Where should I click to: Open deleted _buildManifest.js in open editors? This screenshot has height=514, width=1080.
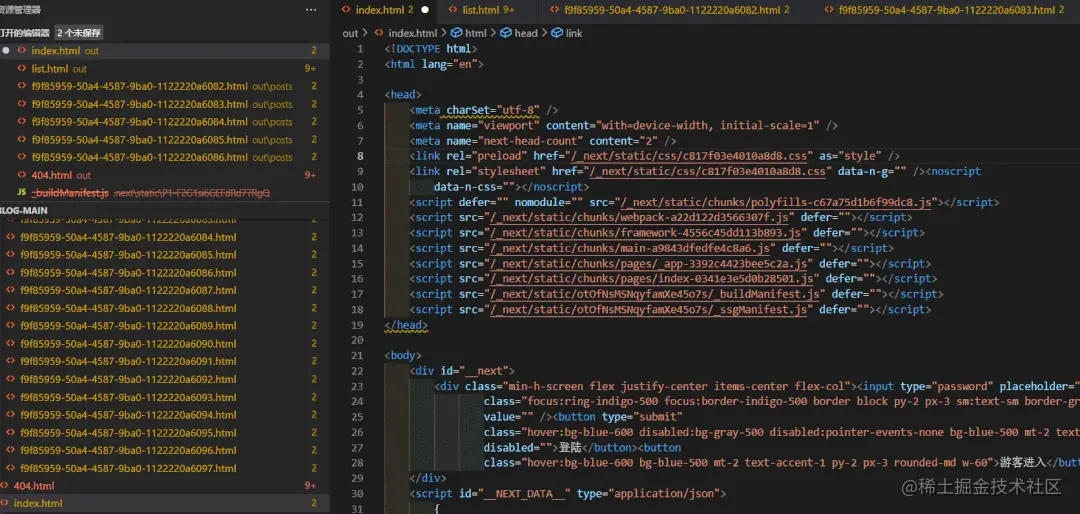165,193
